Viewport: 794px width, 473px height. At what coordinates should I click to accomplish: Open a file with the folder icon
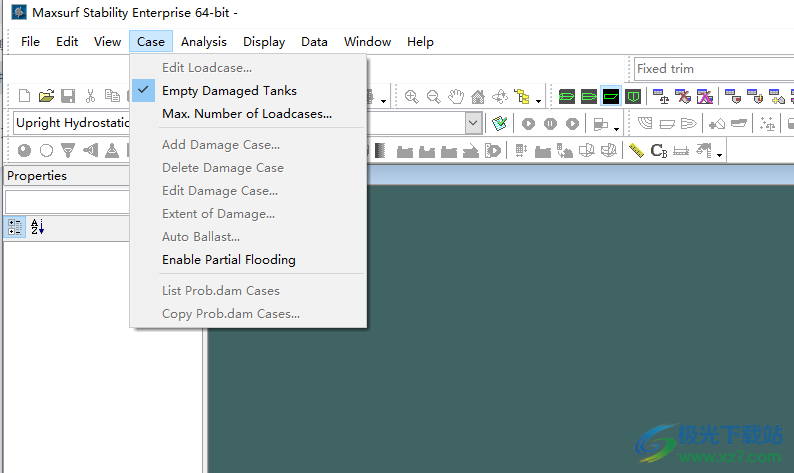tap(46, 96)
